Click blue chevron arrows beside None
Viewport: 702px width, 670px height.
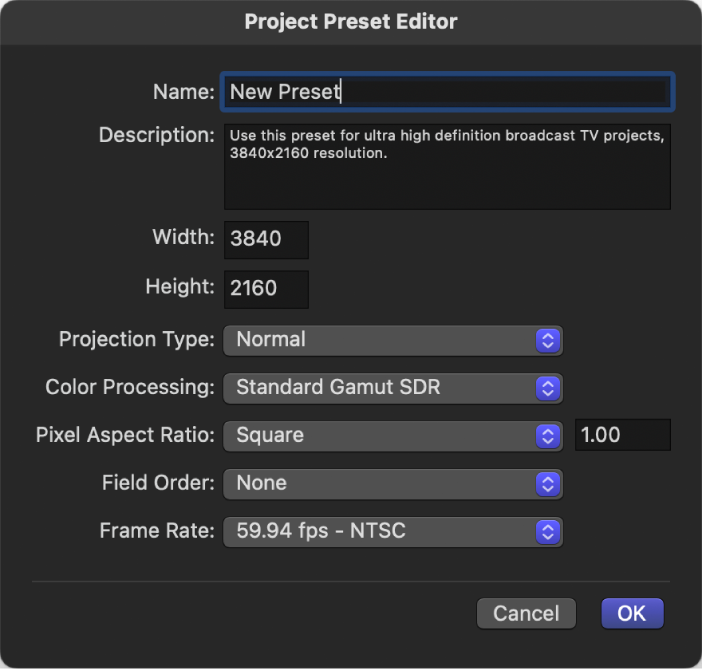point(547,483)
